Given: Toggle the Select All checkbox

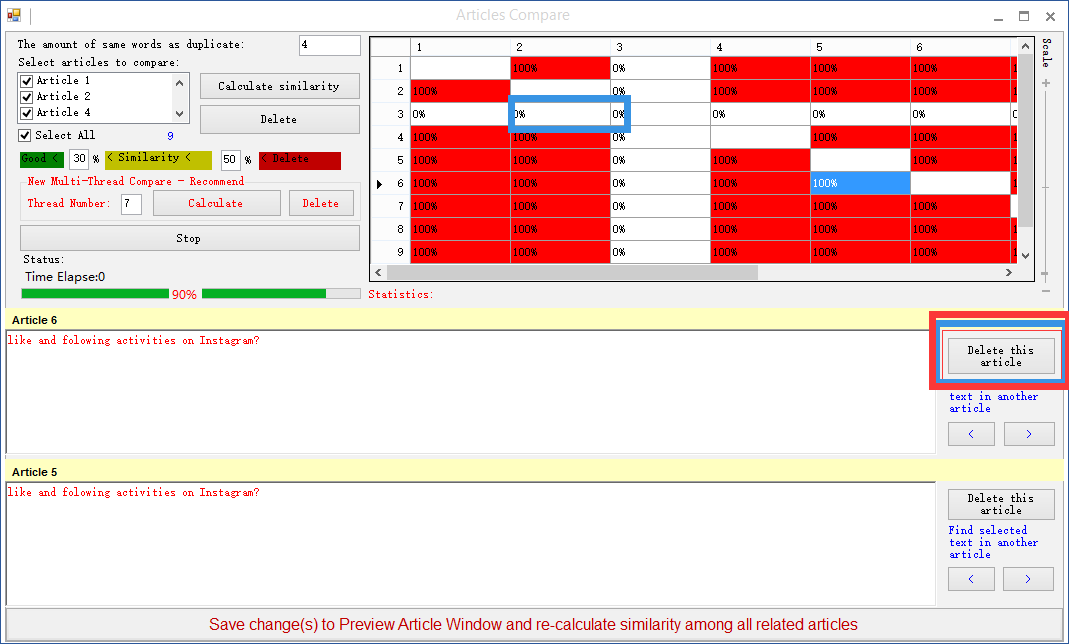Looking at the screenshot, I should (x=26, y=135).
